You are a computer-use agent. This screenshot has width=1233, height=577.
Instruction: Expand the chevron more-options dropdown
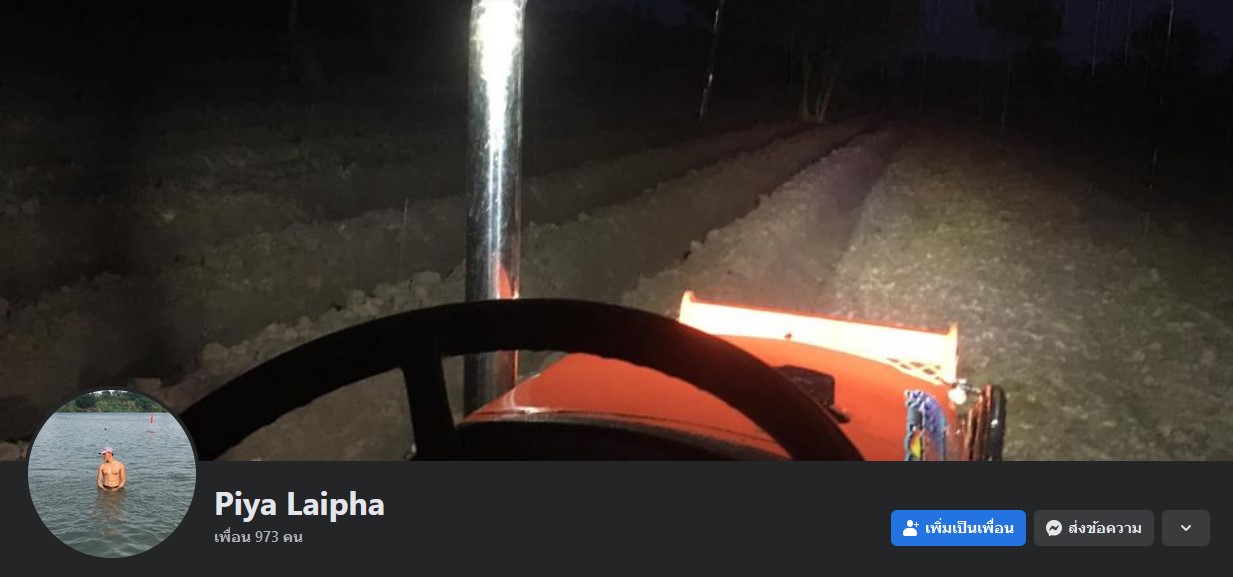(x=1186, y=528)
